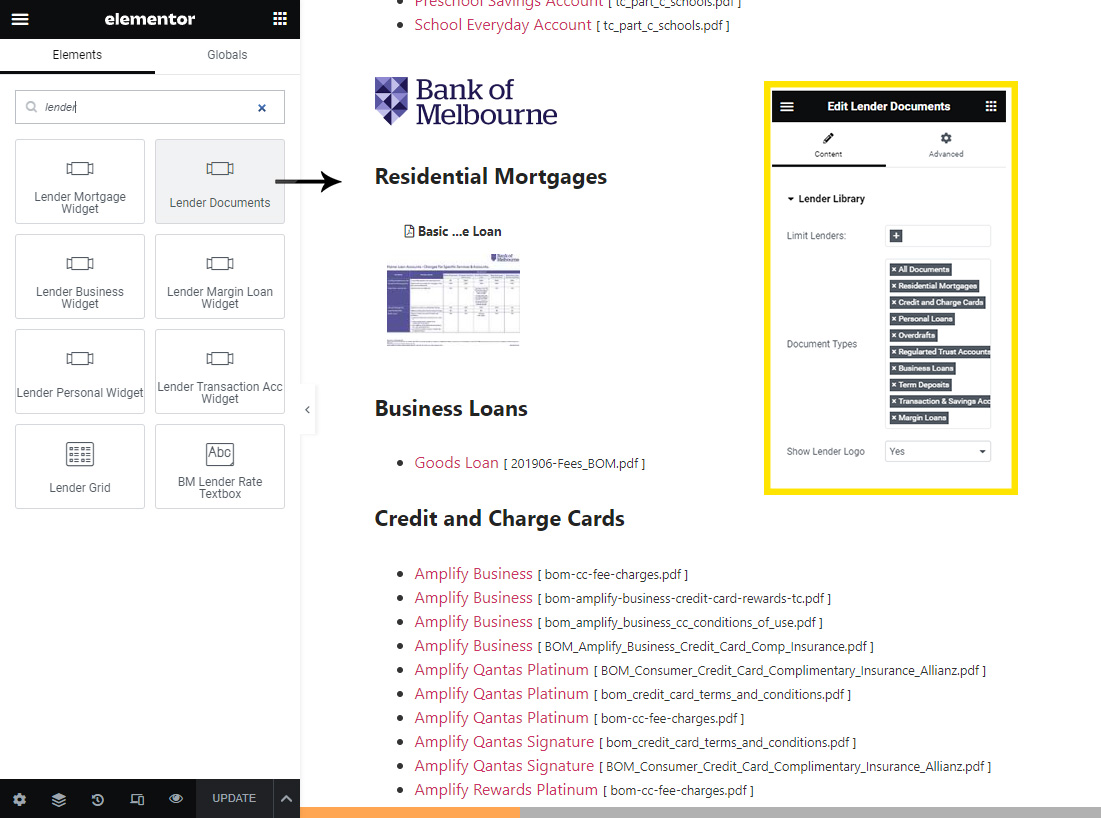Toggle preview changes eye icon
The image size is (1101, 818).
pos(176,799)
